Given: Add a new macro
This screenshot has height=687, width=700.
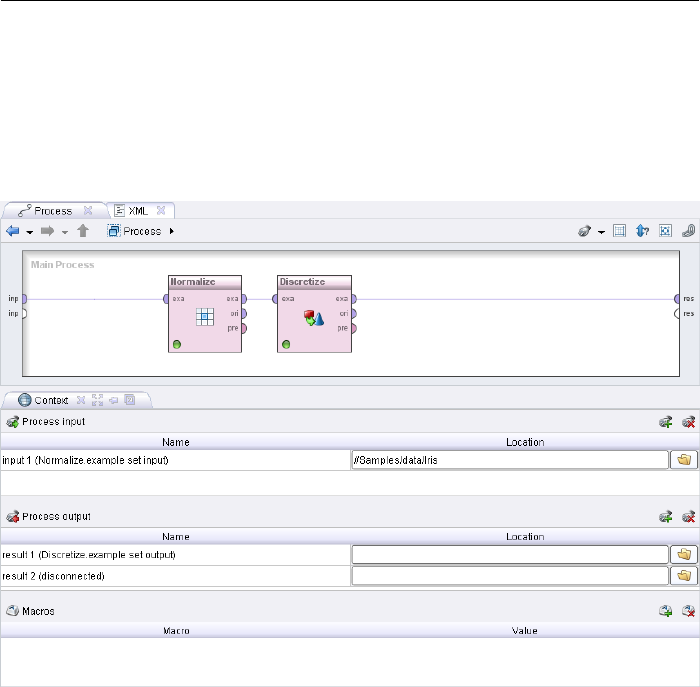Looking at the screenshot, I should point(666,611).
